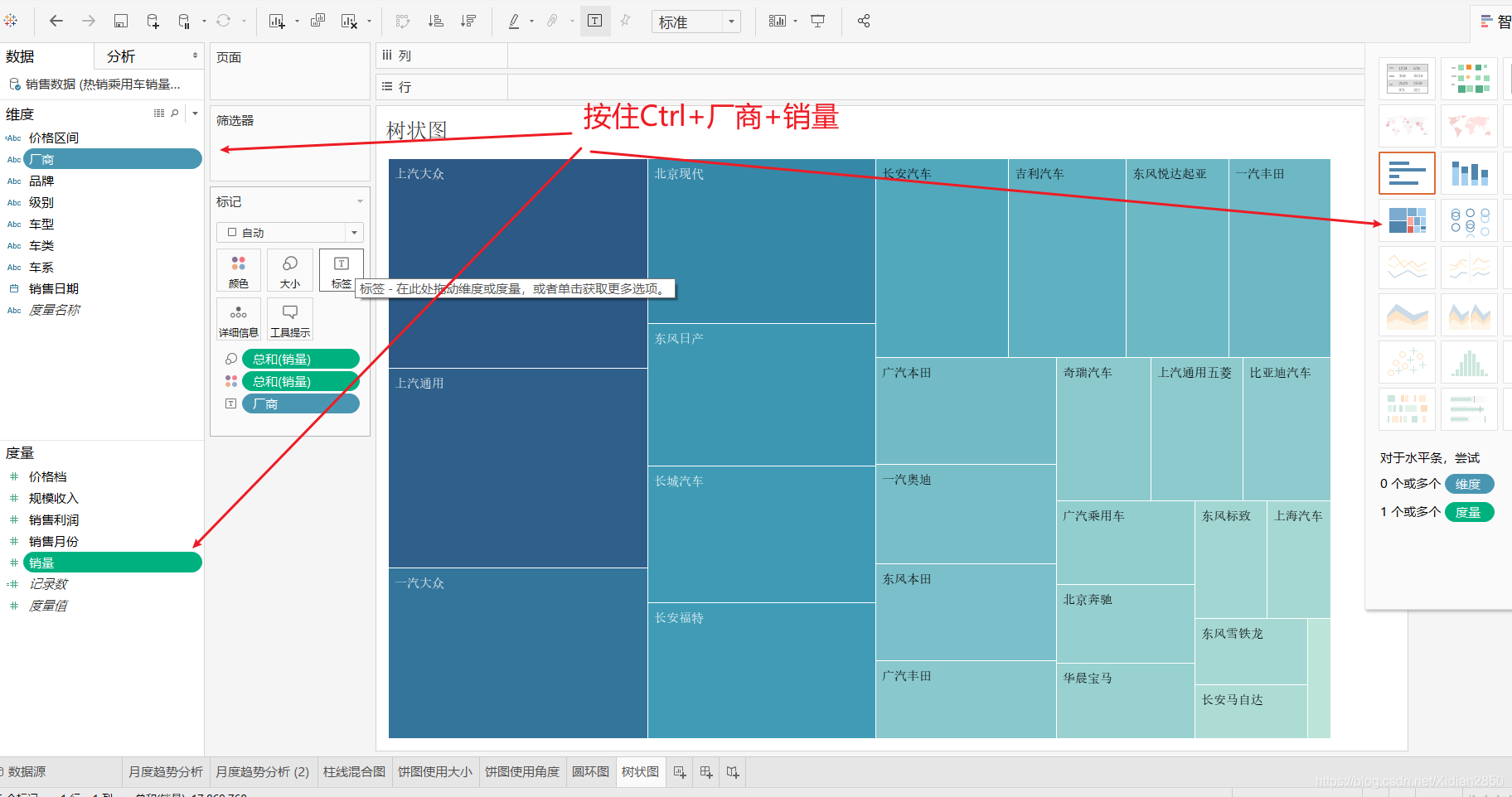Share workbook icon in toolbar

[x=864, y=21]
